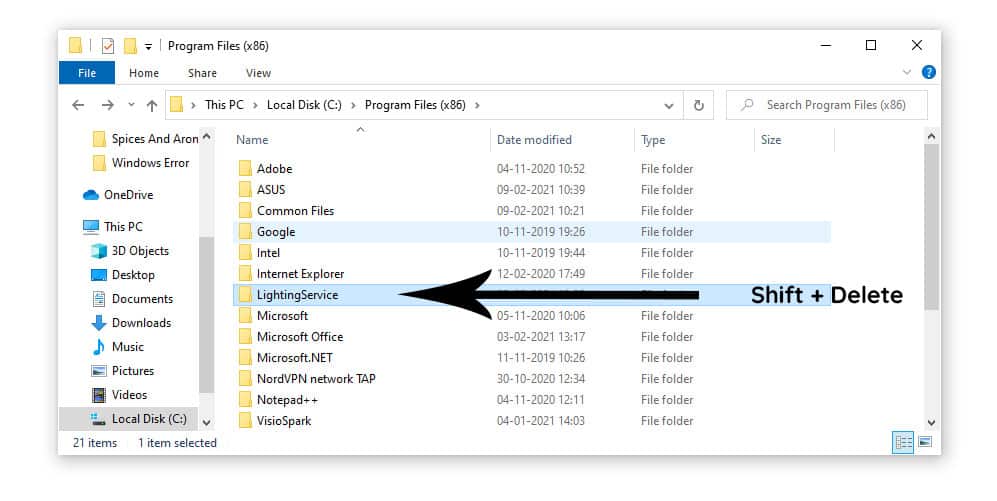Open the recent locations dropdown

pyautogui.click(x=131, y=105)
